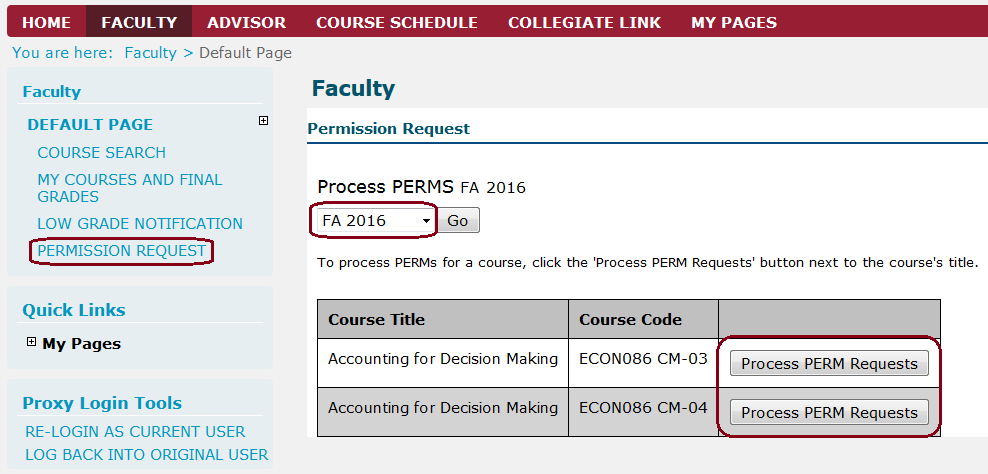Expand the Default Page plus icon
The height and width of the screenshot is (474, 988).
[x=263, y=121]
